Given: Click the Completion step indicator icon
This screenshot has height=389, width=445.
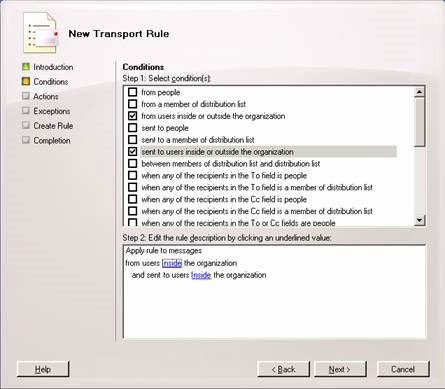Looking at the screenshot, I should pos(26,140).
